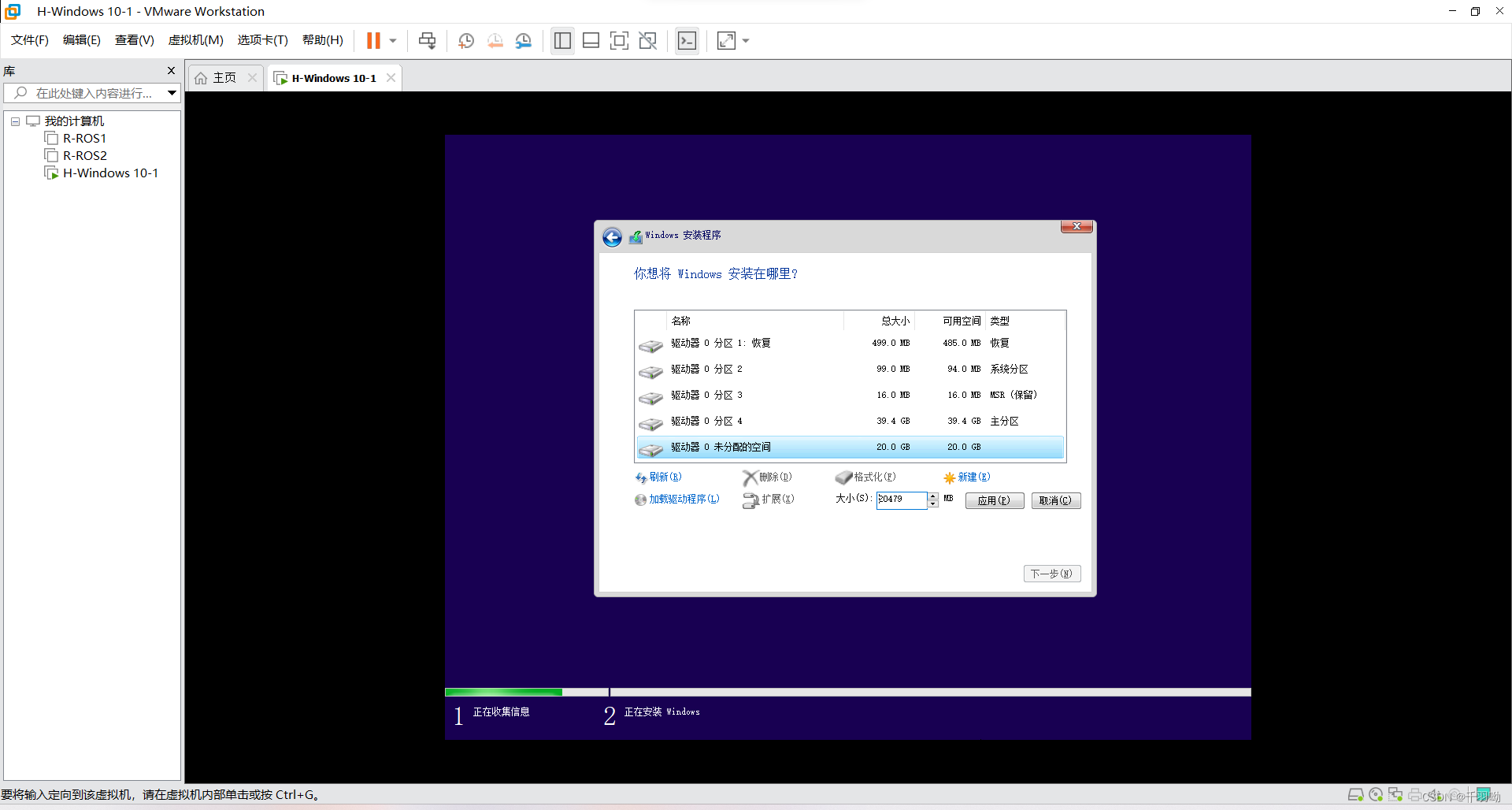The height and width of the screenshot is (810, 1512).
Task: Close the Windows 安装程序 dialog
Action: tap(1077, 227)
